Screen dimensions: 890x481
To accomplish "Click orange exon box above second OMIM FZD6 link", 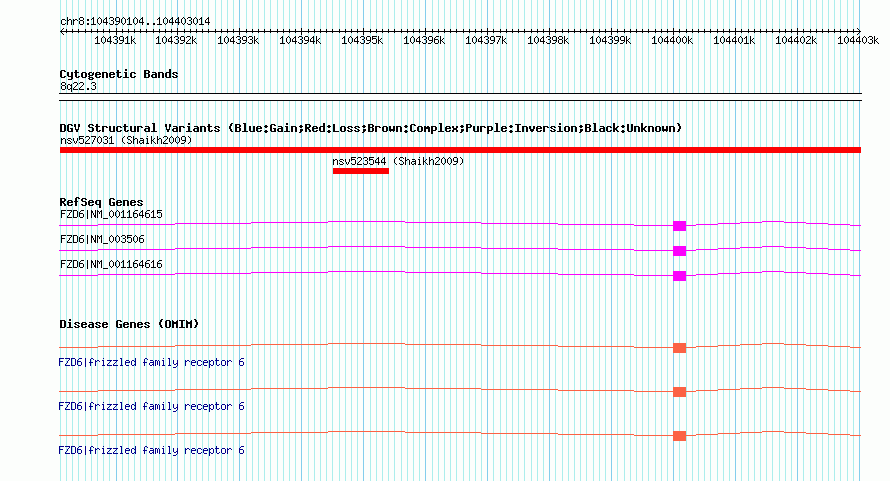I will pyautogui.click(x=679, y=392).
